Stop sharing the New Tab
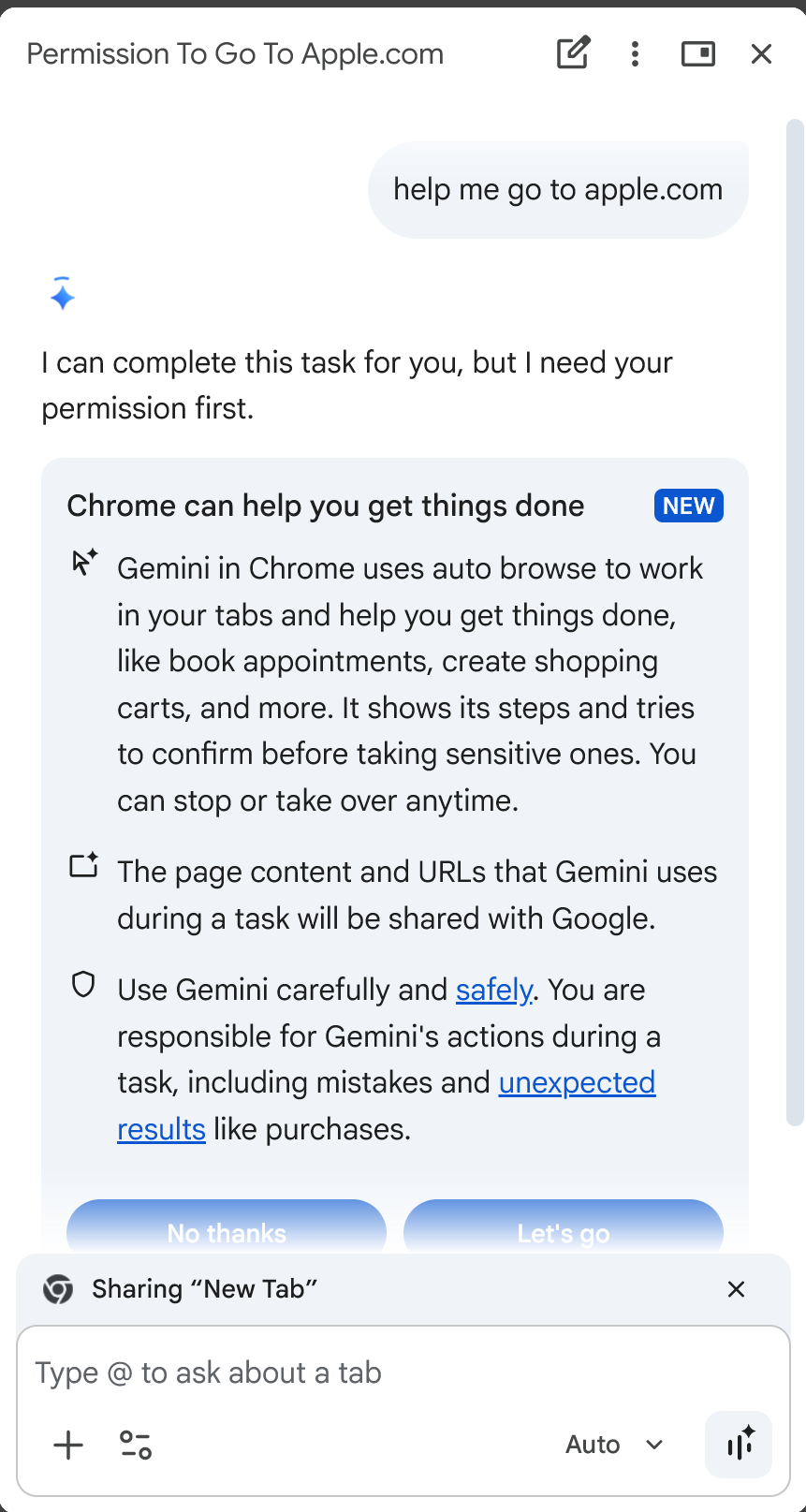The image size is (806, 1512). (x=737, y=1289)
